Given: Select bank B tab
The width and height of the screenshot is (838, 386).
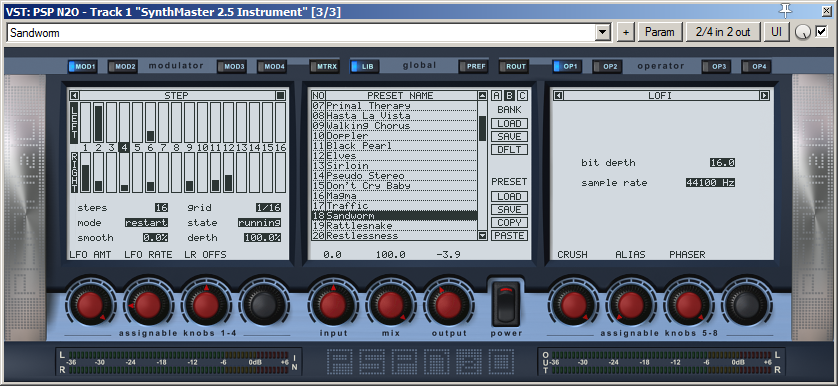Looking at the screenshot, I should point(509,96).
